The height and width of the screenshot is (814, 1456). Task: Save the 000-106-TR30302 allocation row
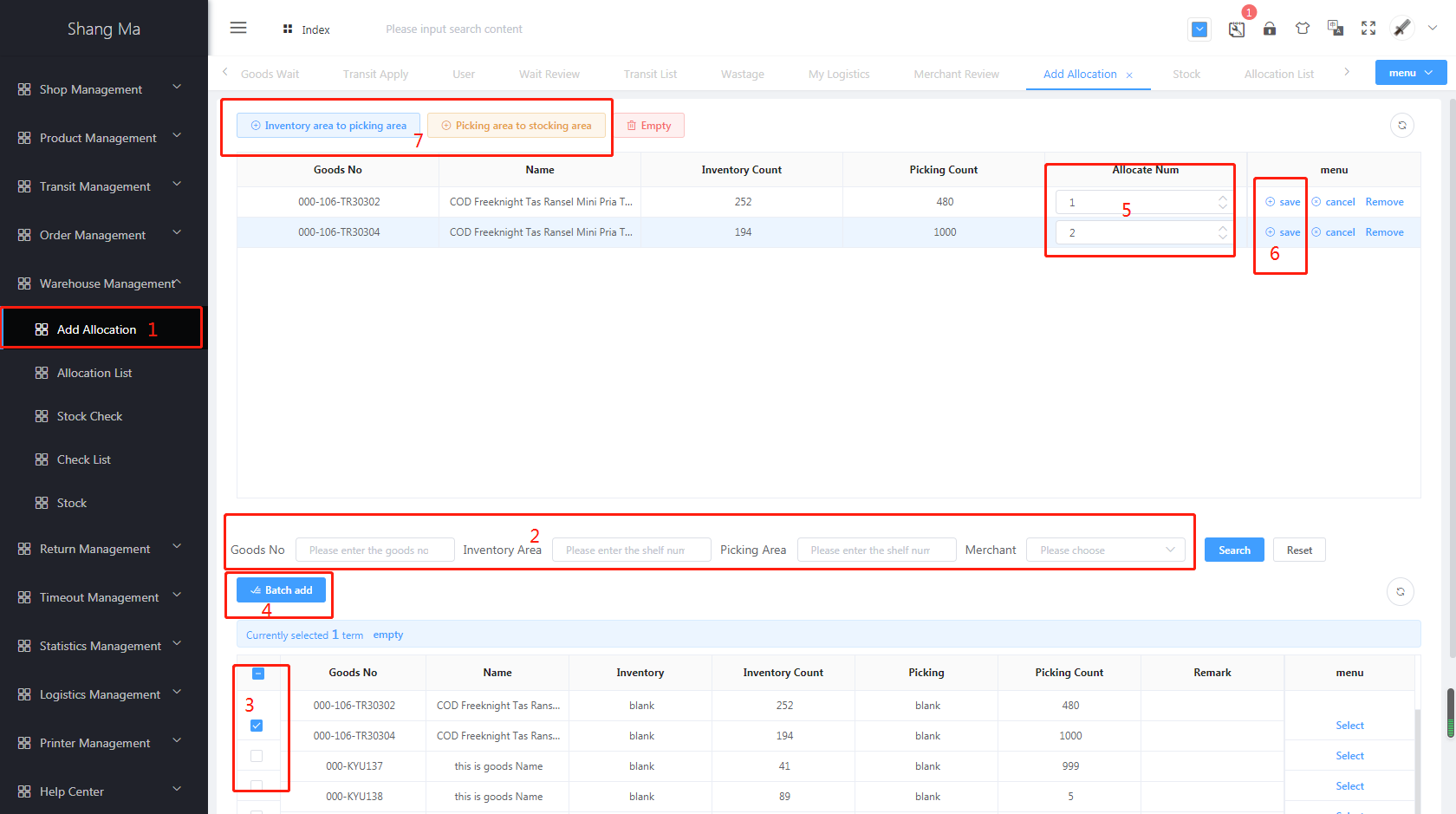point(1283,202)
